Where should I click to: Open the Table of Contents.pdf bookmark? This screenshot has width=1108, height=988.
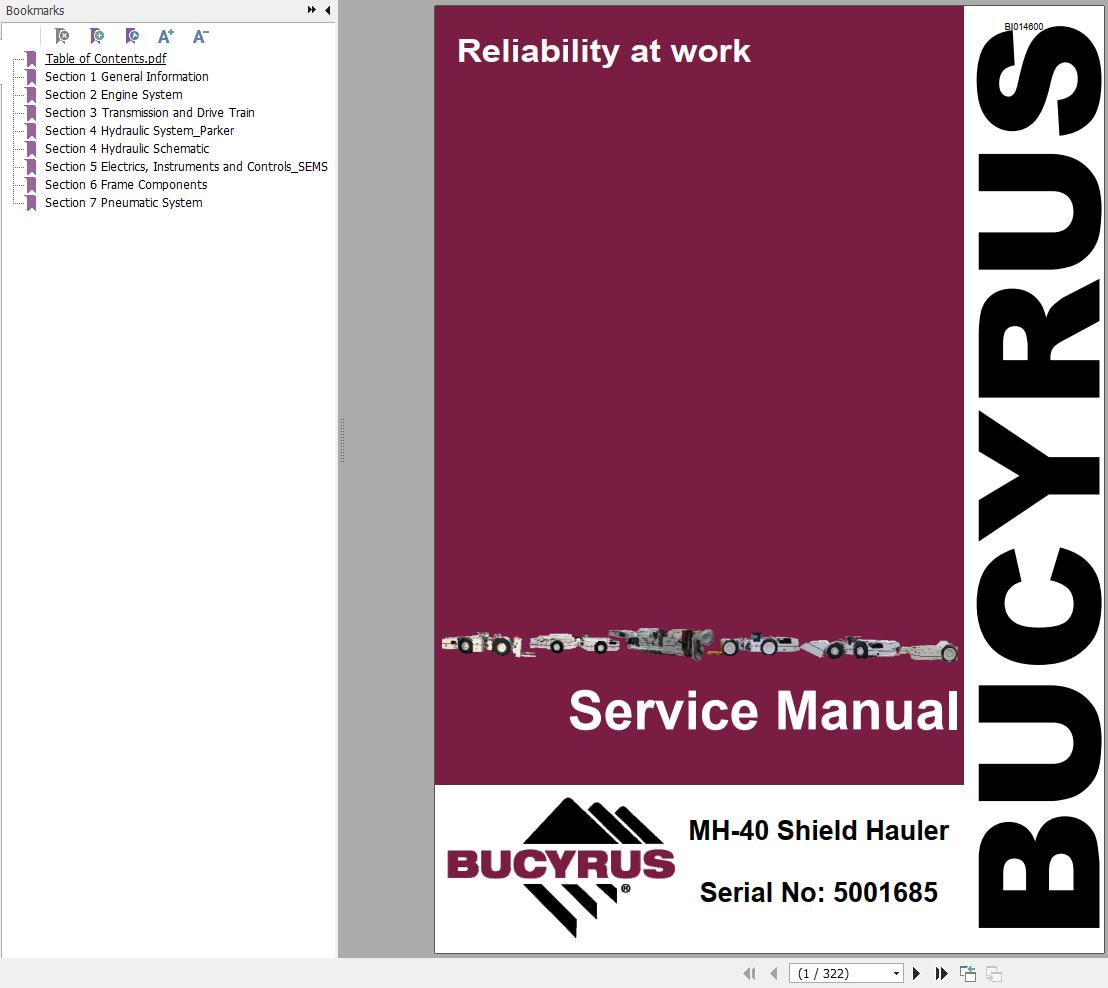click(105, 59)
